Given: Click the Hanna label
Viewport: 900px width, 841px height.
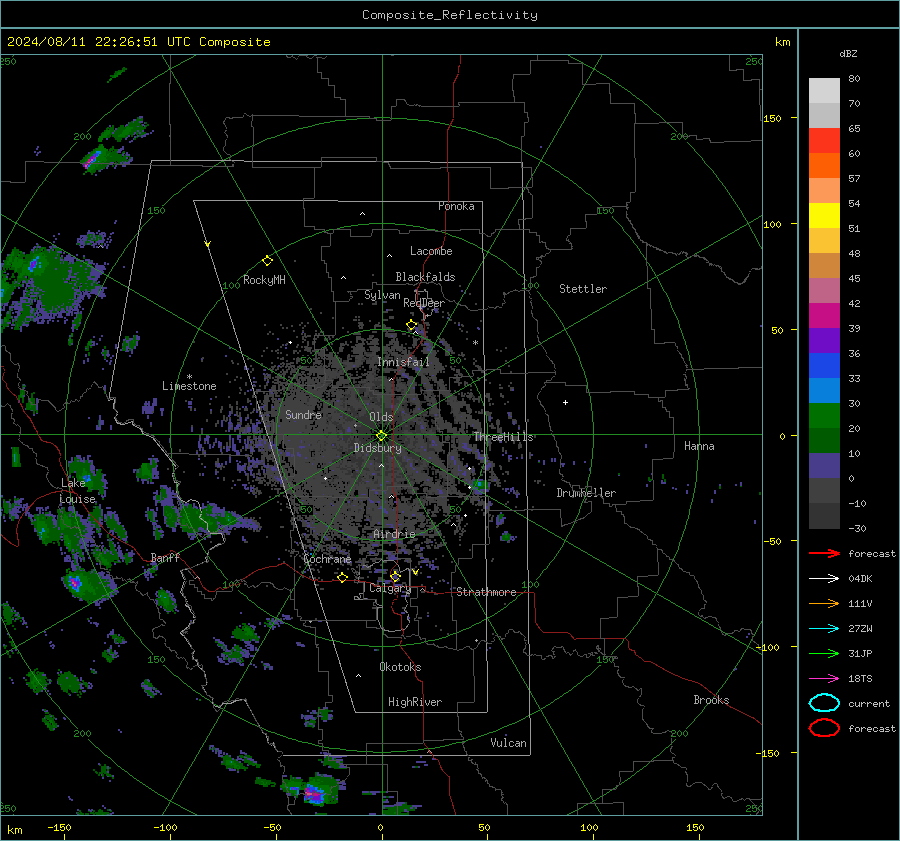Looking at the screenshot, I should pyautogui.click(x=699, y=446).
